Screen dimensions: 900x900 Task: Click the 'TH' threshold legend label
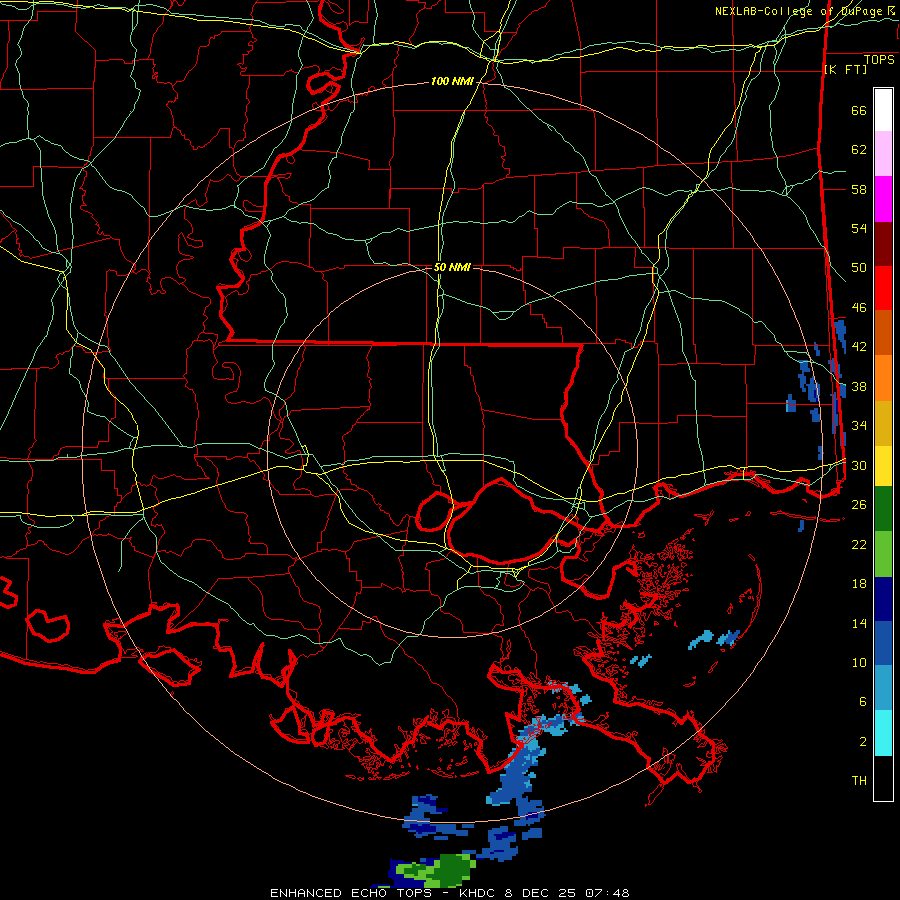click(x=859, y=781)
